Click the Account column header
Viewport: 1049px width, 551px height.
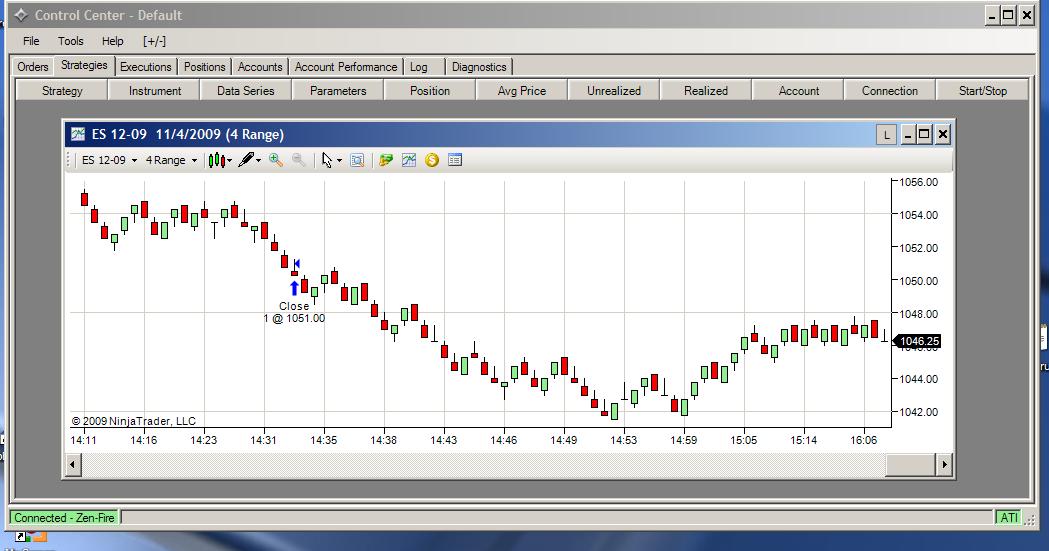798,90
